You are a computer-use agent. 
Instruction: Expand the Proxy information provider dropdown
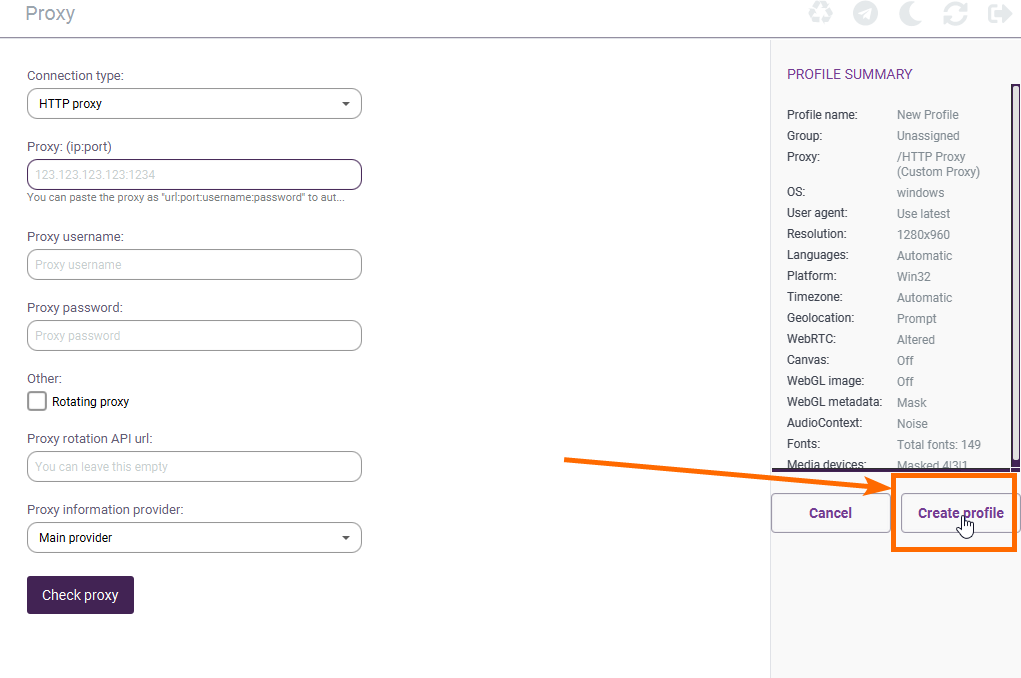pos(194,538)
